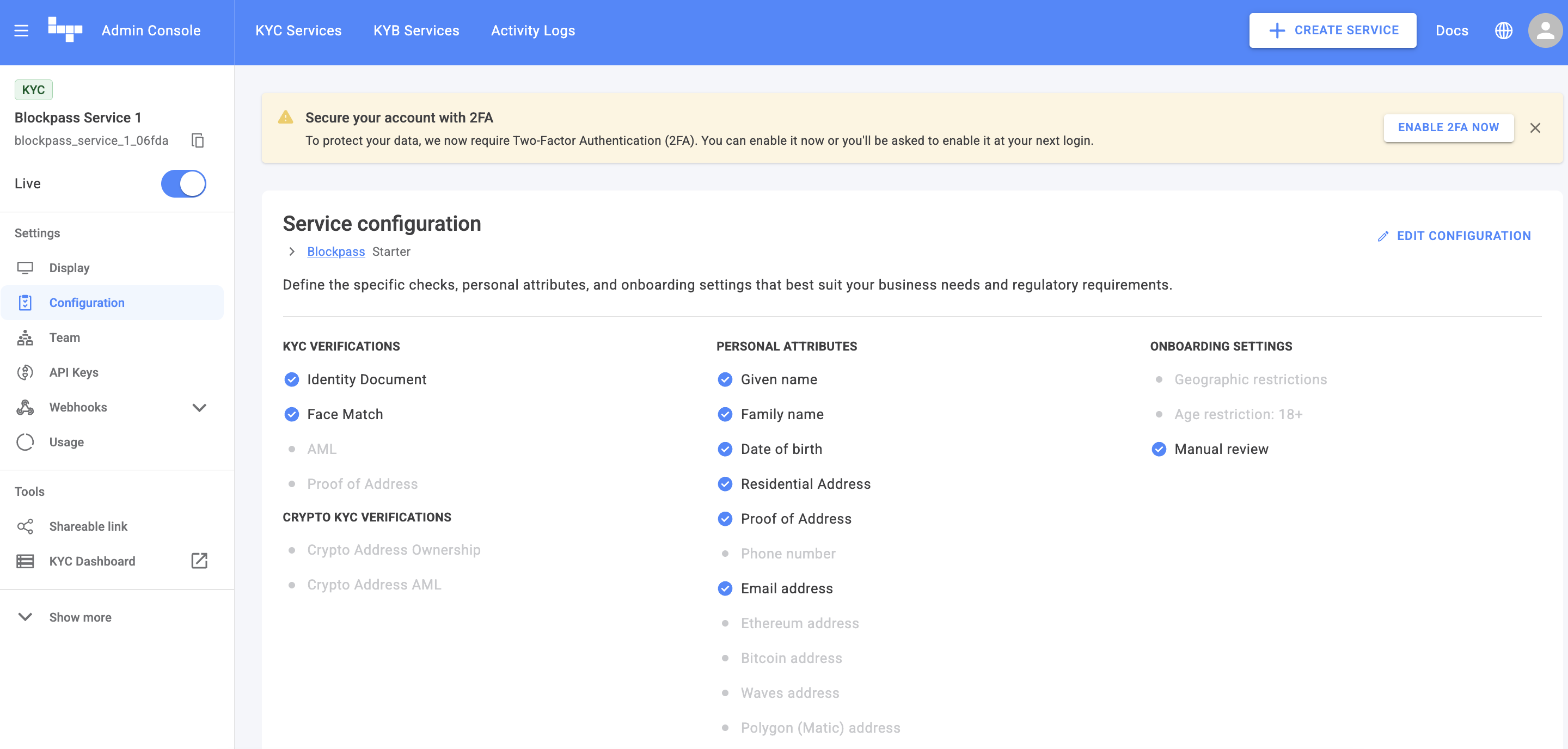This screenshot has height=749, width=1568.
Task: Click the API Keys sidebar icon
Action: (x=25, y=372)
